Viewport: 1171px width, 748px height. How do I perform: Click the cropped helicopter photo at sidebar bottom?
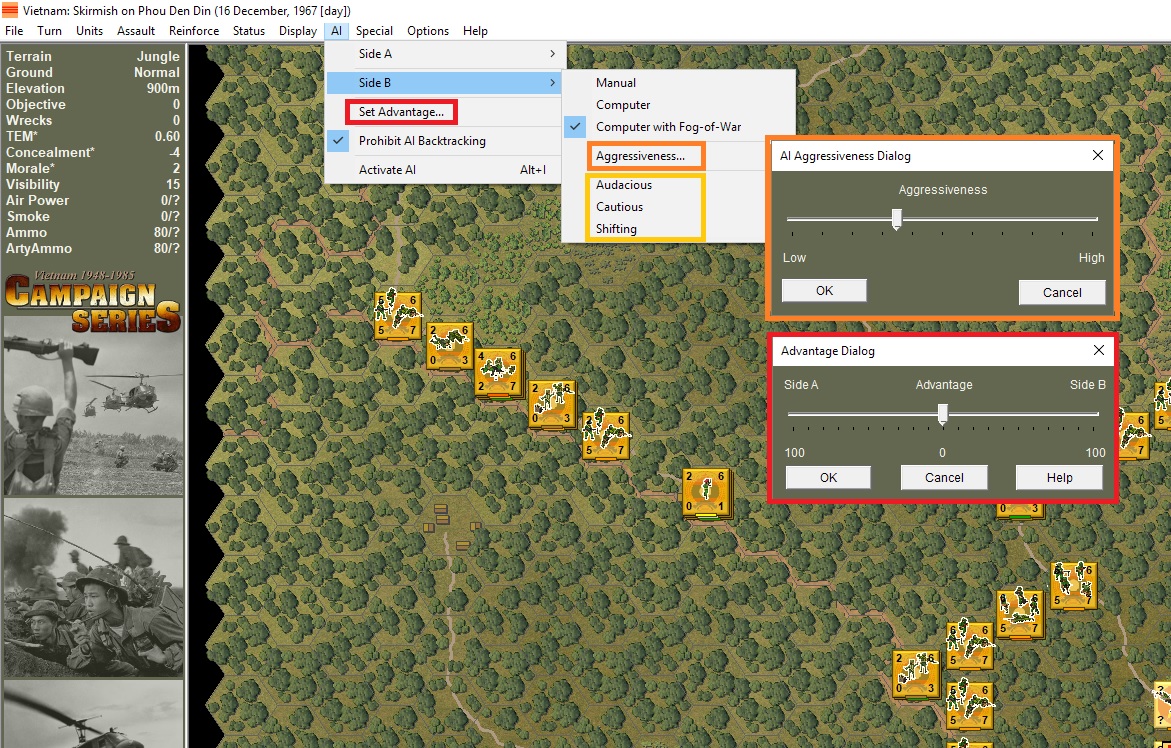[x=93, y=714]
